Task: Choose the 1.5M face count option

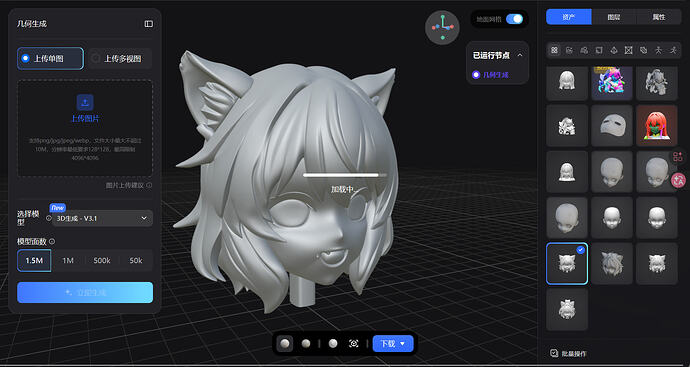Action: tap(34, 261)
